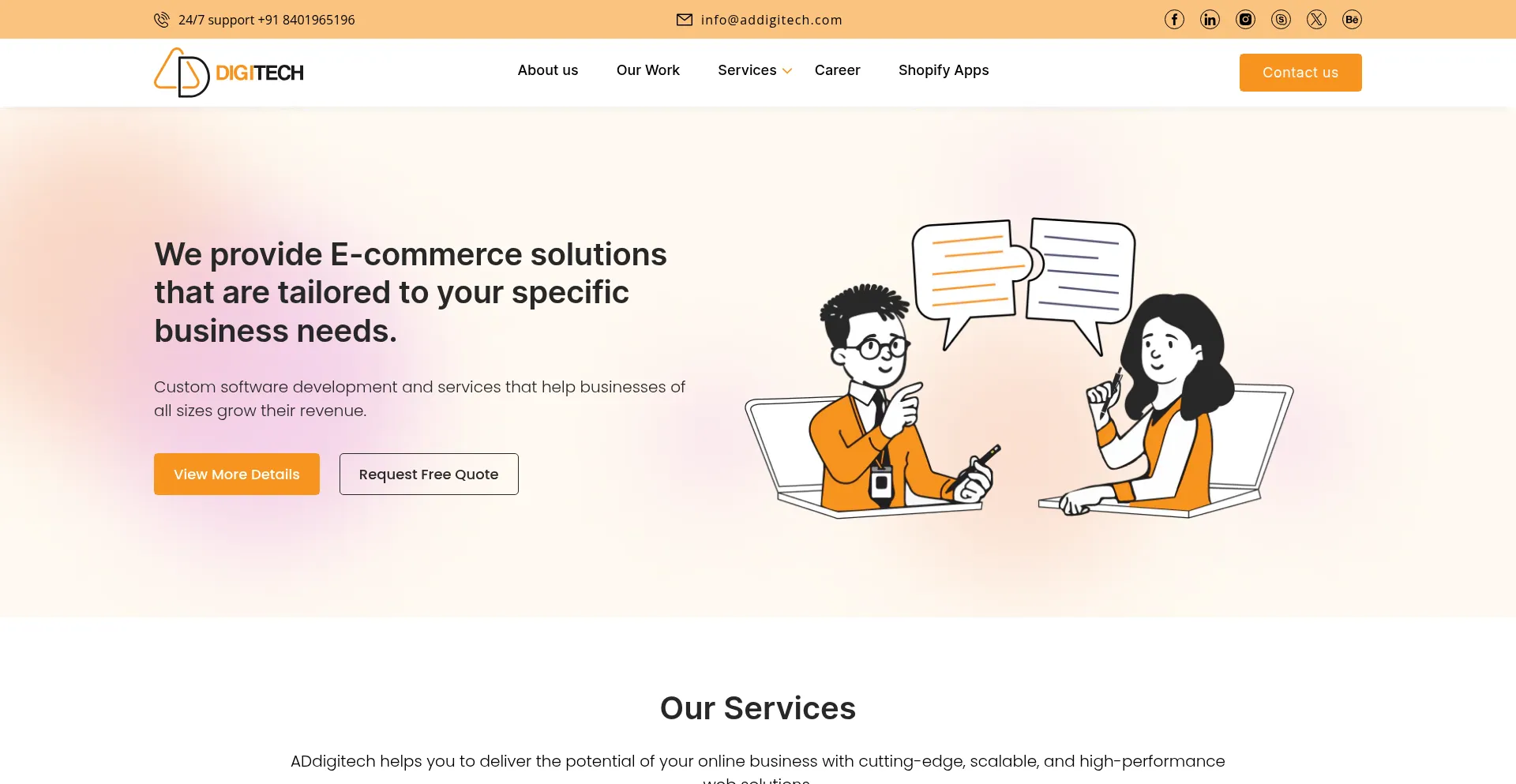
Task: Navigate to the Career page
Action: 838,70
